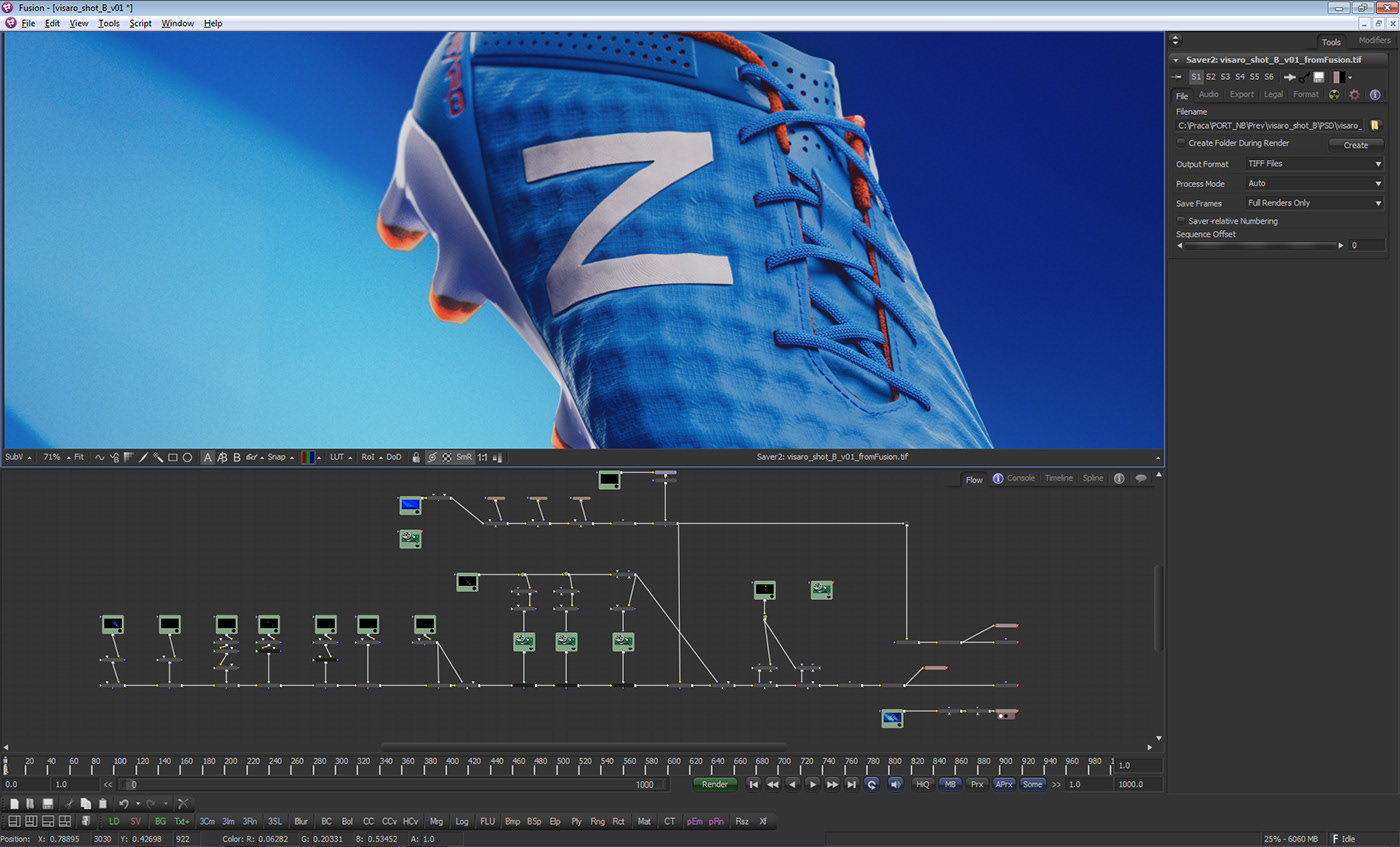
Task: Add a Merge node using the Mrg icon
Action: (x=436, y=821)
